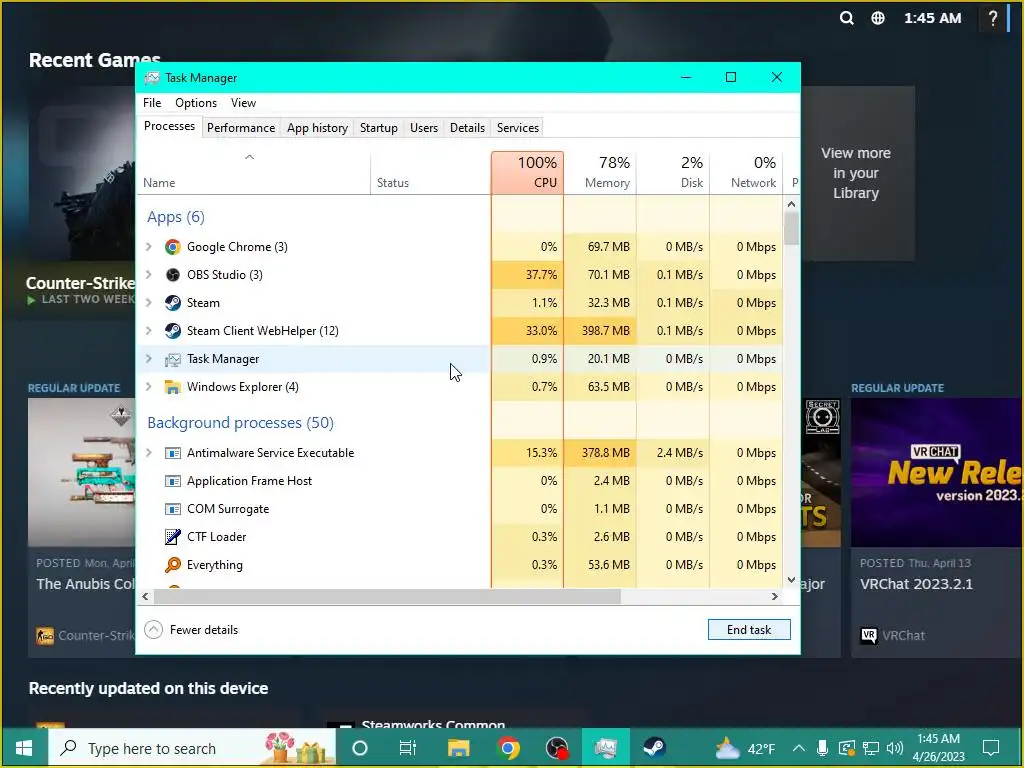Image resolution: width=1024 pixels, height=768 pixels.
Task: Open Google Chrome from the taskbar
Action: pyautogui.click(x=508, y=748)
